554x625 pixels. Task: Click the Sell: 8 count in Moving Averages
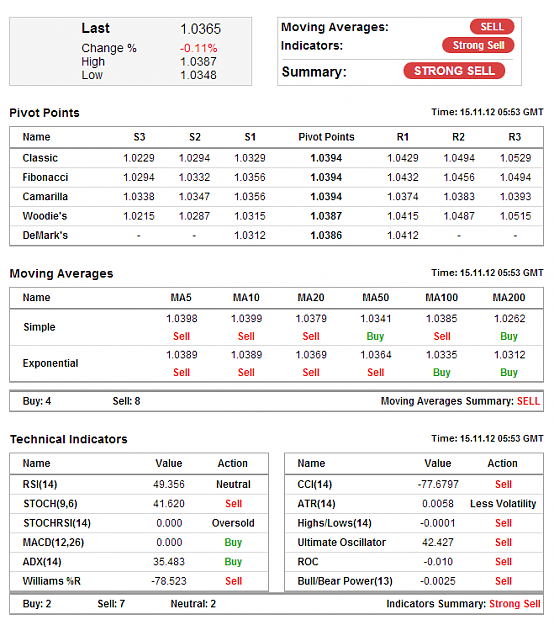coord(126,401)
